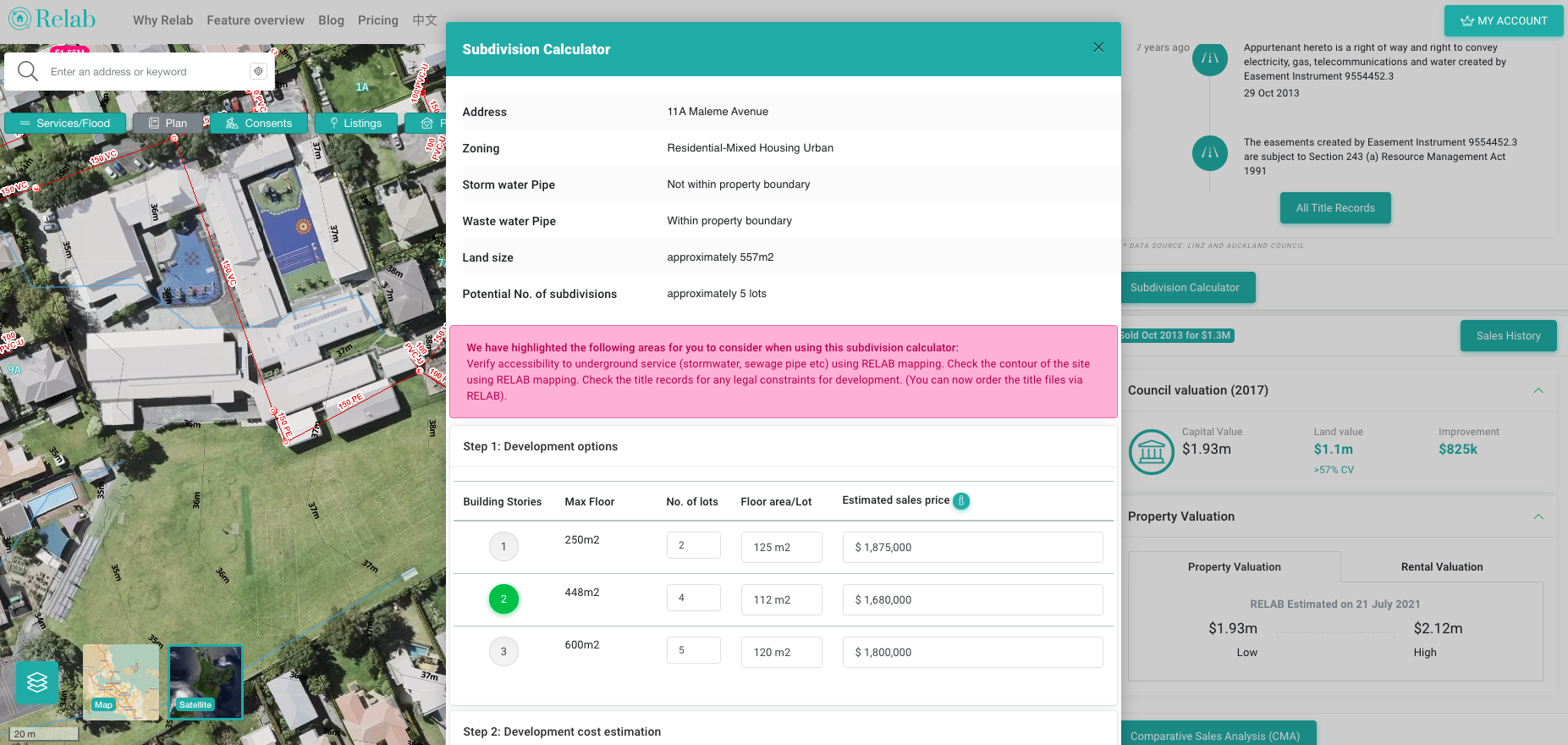This screenshot has height=745, width=1568.
Task: Toggle the Consents map layer
Action: [259, 124]
